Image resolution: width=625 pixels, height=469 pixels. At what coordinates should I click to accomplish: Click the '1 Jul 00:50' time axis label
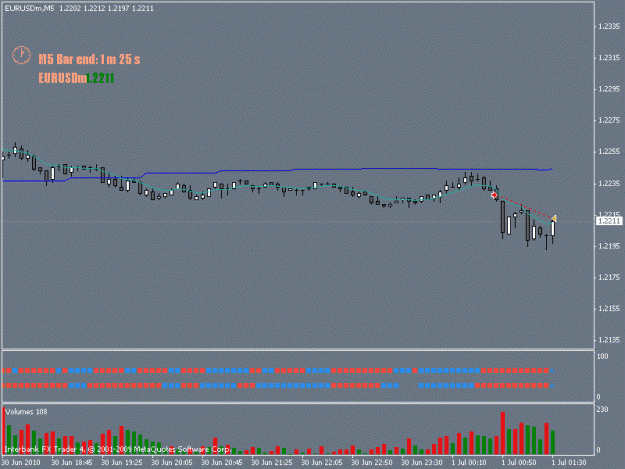point(519,462)
